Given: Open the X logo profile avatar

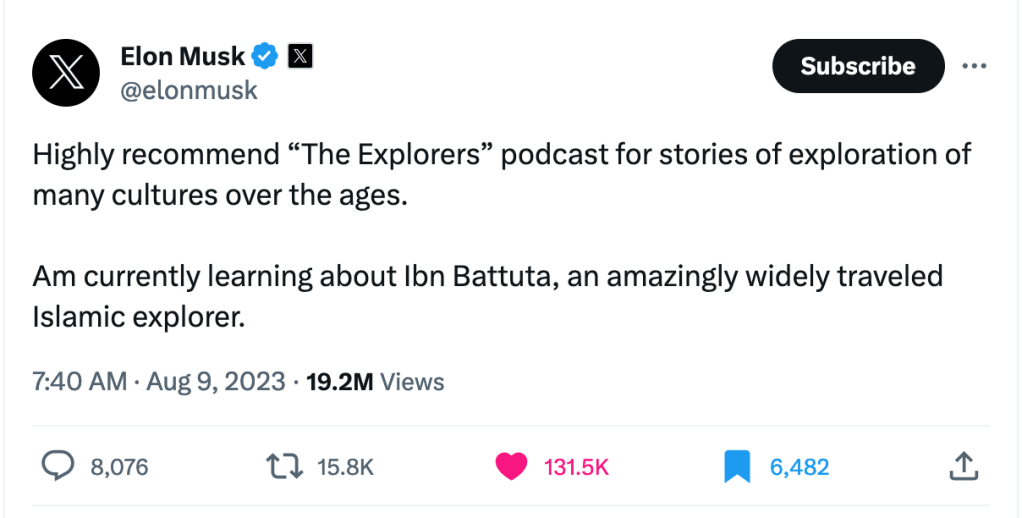Looking at the screenshot, I should [66, 73].
